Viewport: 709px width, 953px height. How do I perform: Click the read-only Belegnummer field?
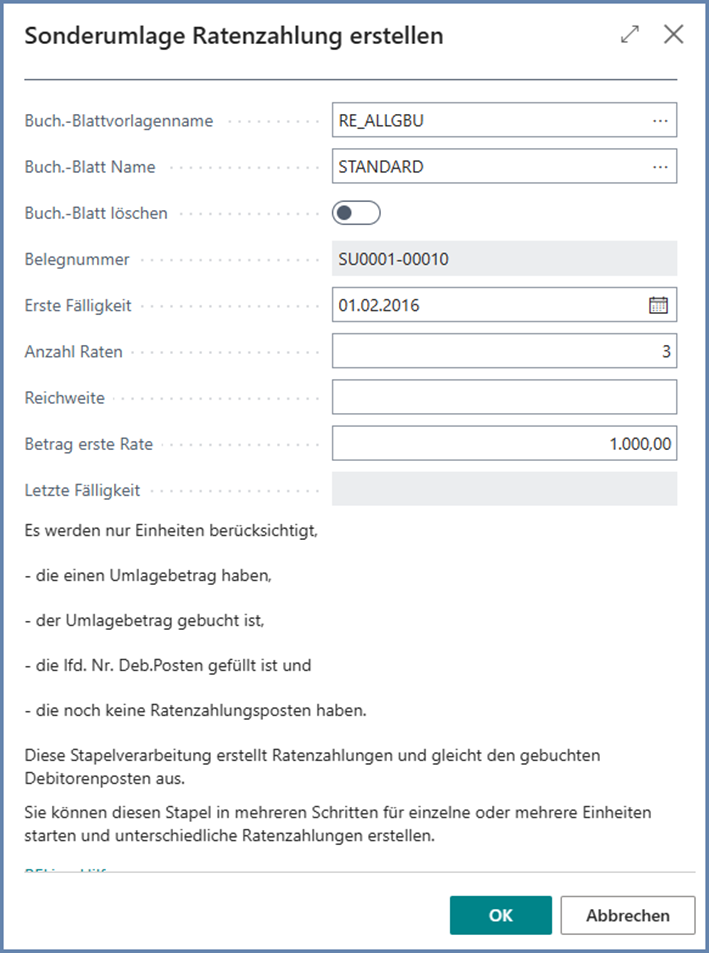[x=504, y=259]
